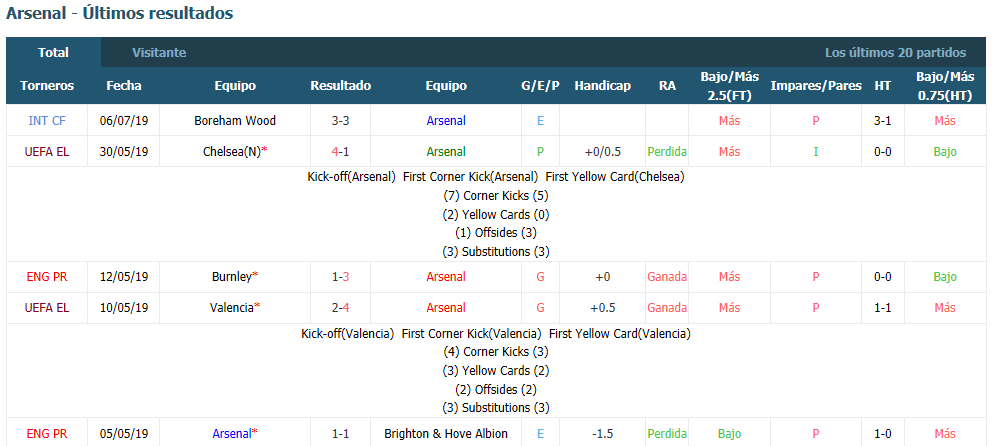Click the UEFA EL label dated 30/05/19
The height and width of the screenshot is (446, 994).
pos(47,151)
